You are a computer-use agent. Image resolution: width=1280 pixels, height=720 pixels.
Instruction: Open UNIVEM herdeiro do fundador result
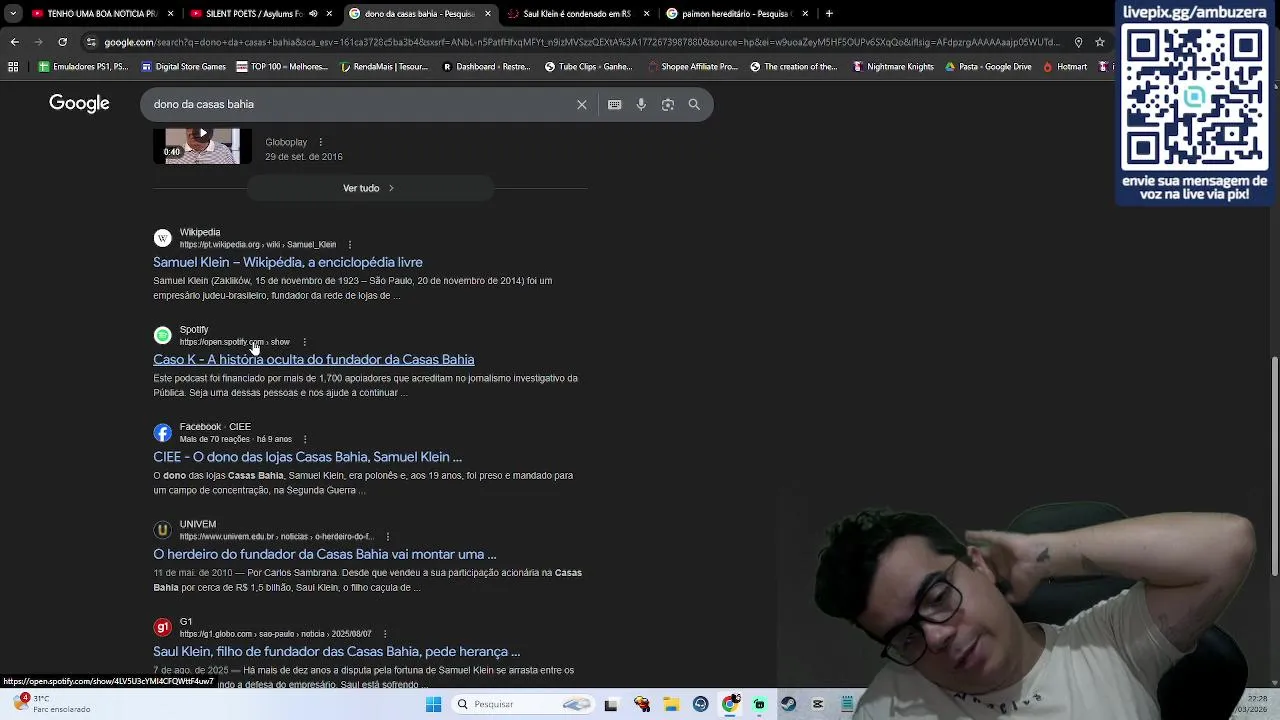pyautogui.click(x=325, y=554)
